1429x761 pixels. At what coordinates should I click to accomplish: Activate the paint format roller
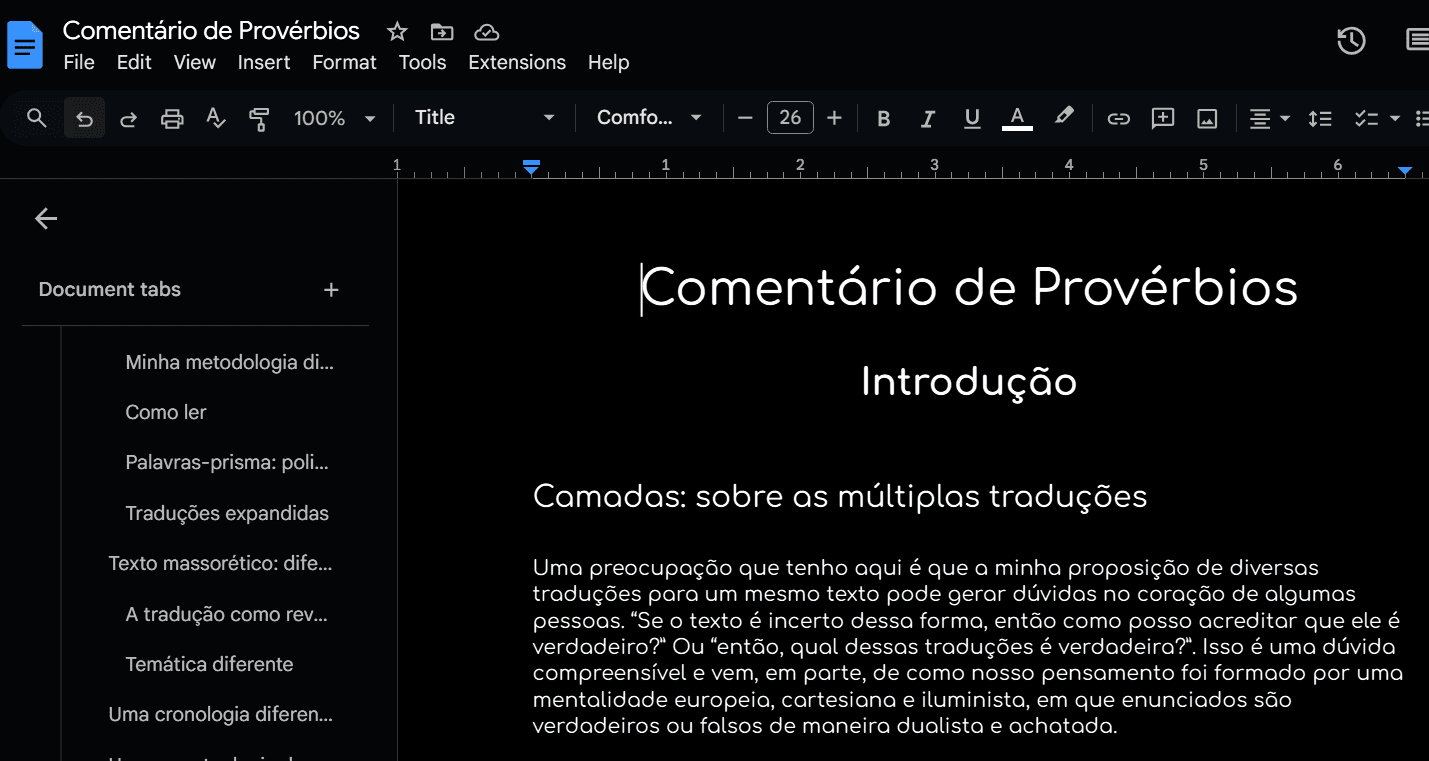(259, 119)
